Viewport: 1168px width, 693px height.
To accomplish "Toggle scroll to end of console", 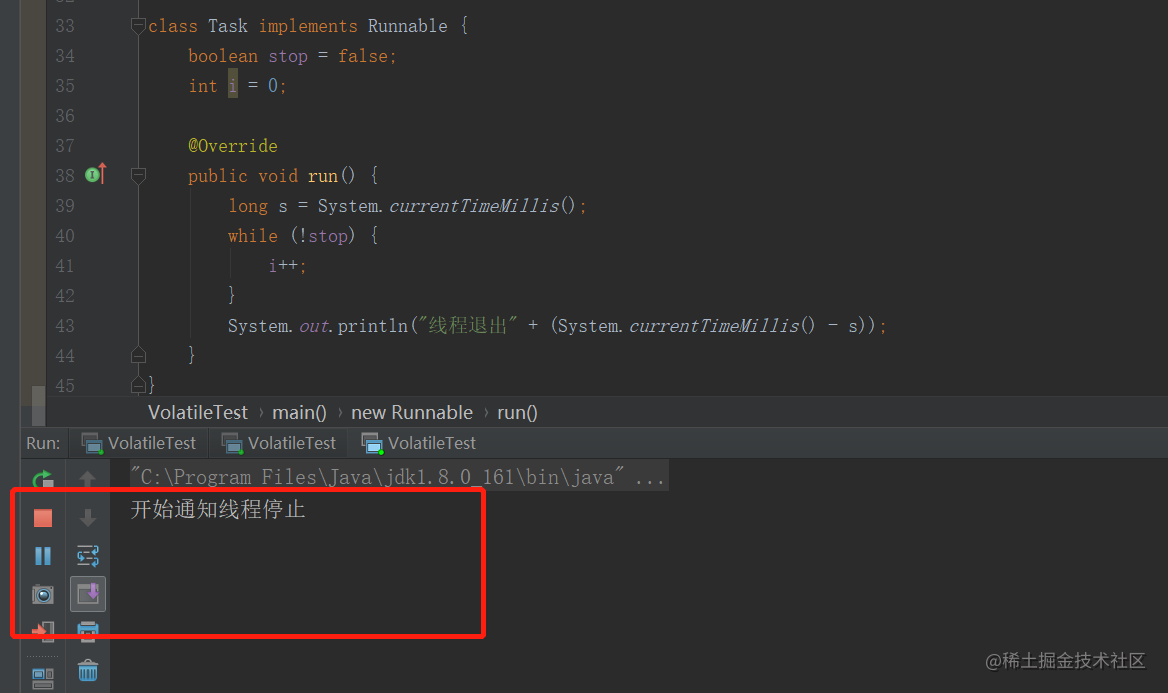I will (x=88, y=594).
